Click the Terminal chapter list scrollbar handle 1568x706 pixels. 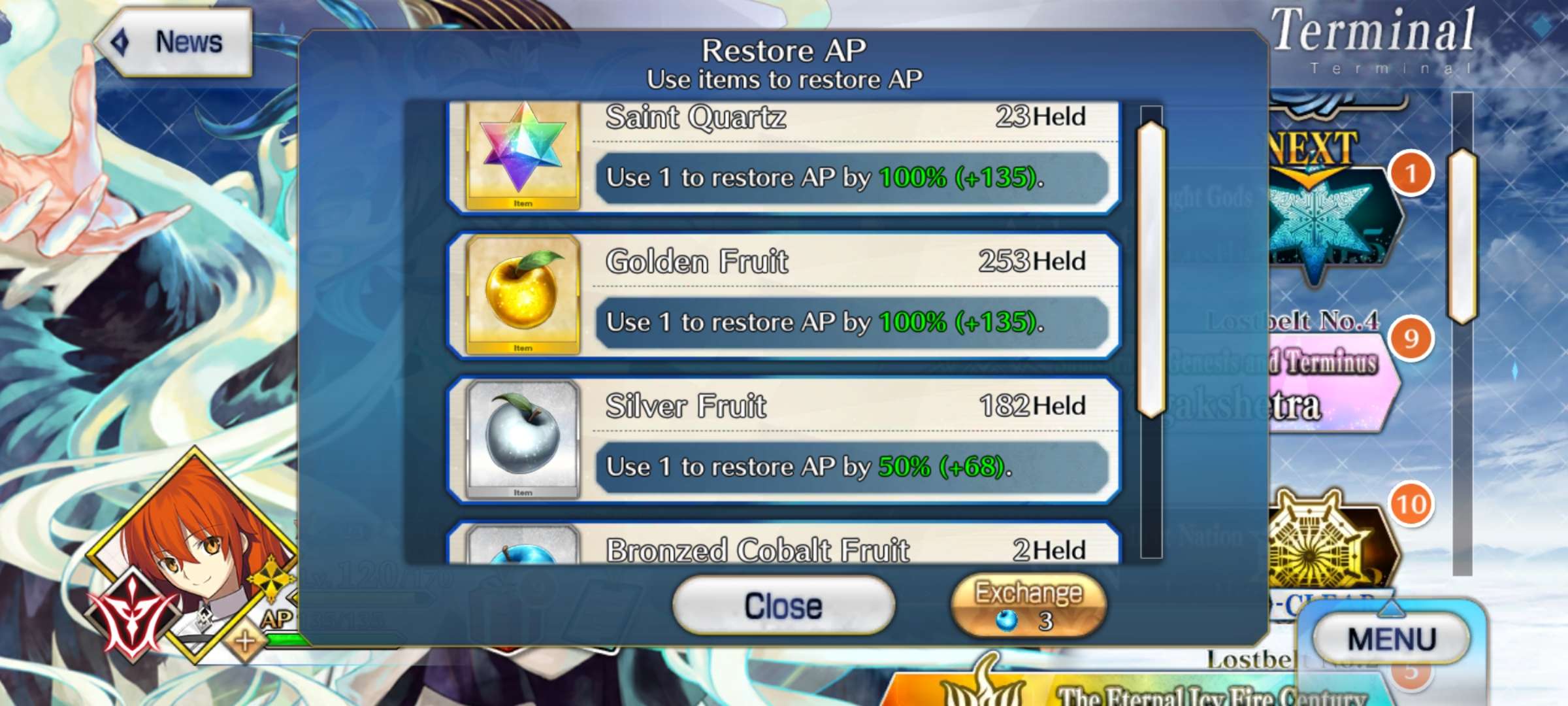click(1462, 237)
